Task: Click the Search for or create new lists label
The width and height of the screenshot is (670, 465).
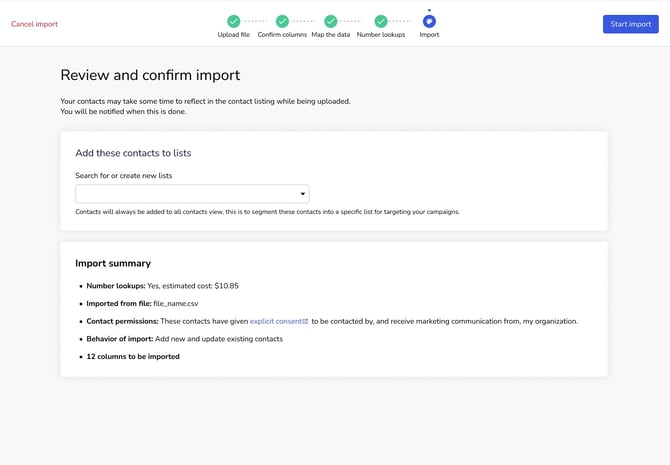Action: coord(123,176)
